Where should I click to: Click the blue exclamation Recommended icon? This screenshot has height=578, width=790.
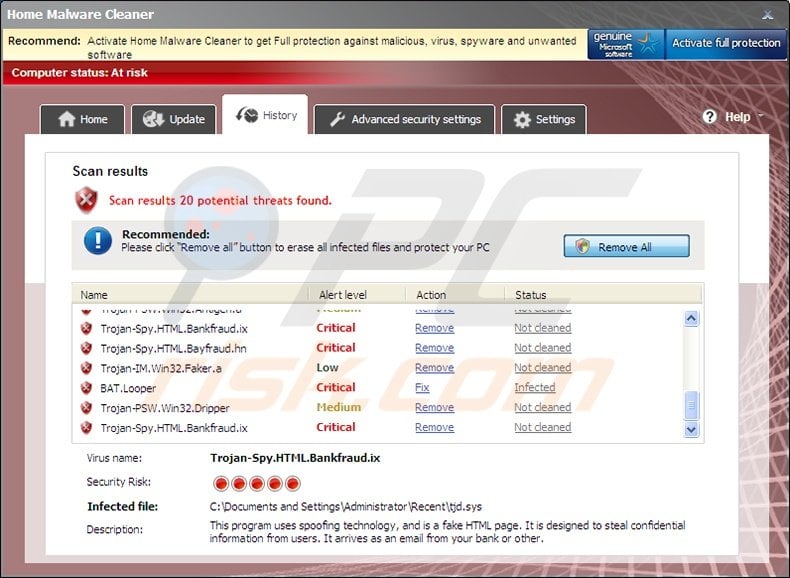[98, 241]
